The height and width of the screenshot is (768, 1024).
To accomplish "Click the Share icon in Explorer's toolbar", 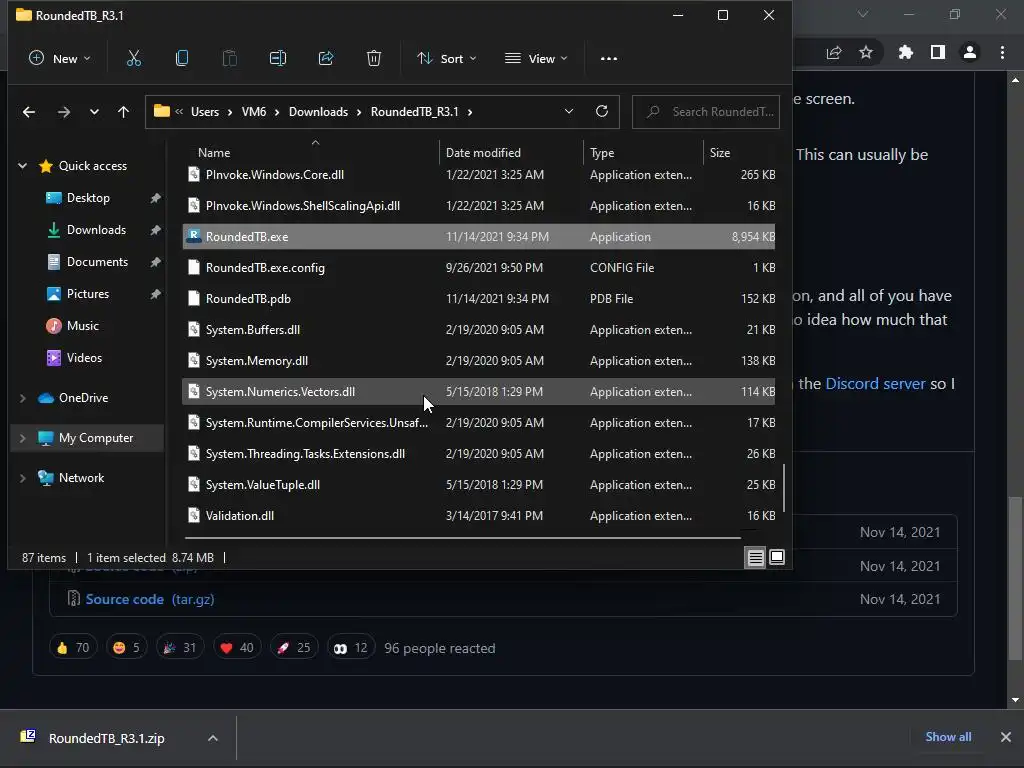I will coord(326,59).
